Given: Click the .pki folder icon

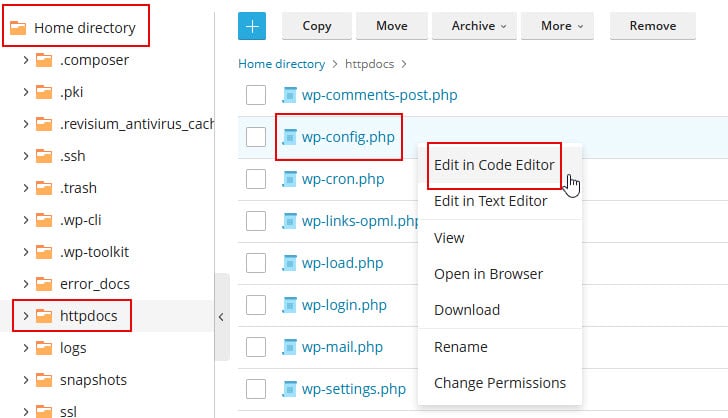Looking at the screenshot, I should [44, 92].
